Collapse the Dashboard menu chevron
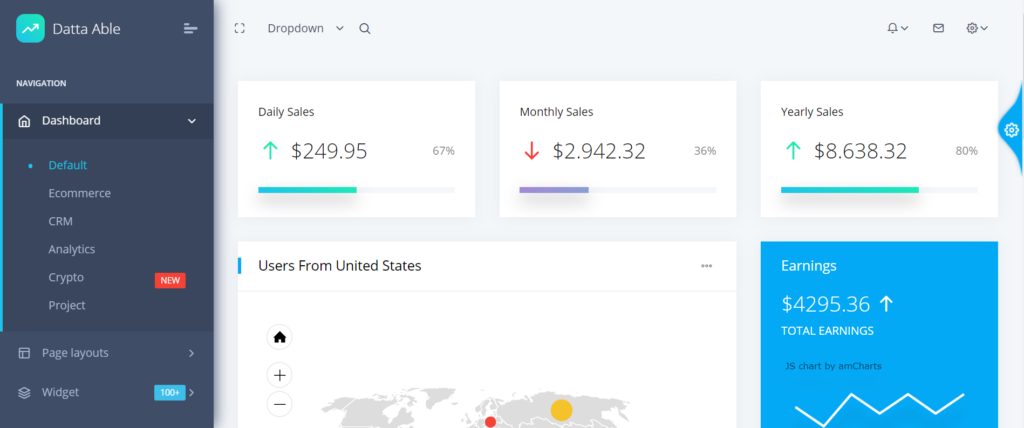The image size is (1024, 428). [x=191, y=121]
